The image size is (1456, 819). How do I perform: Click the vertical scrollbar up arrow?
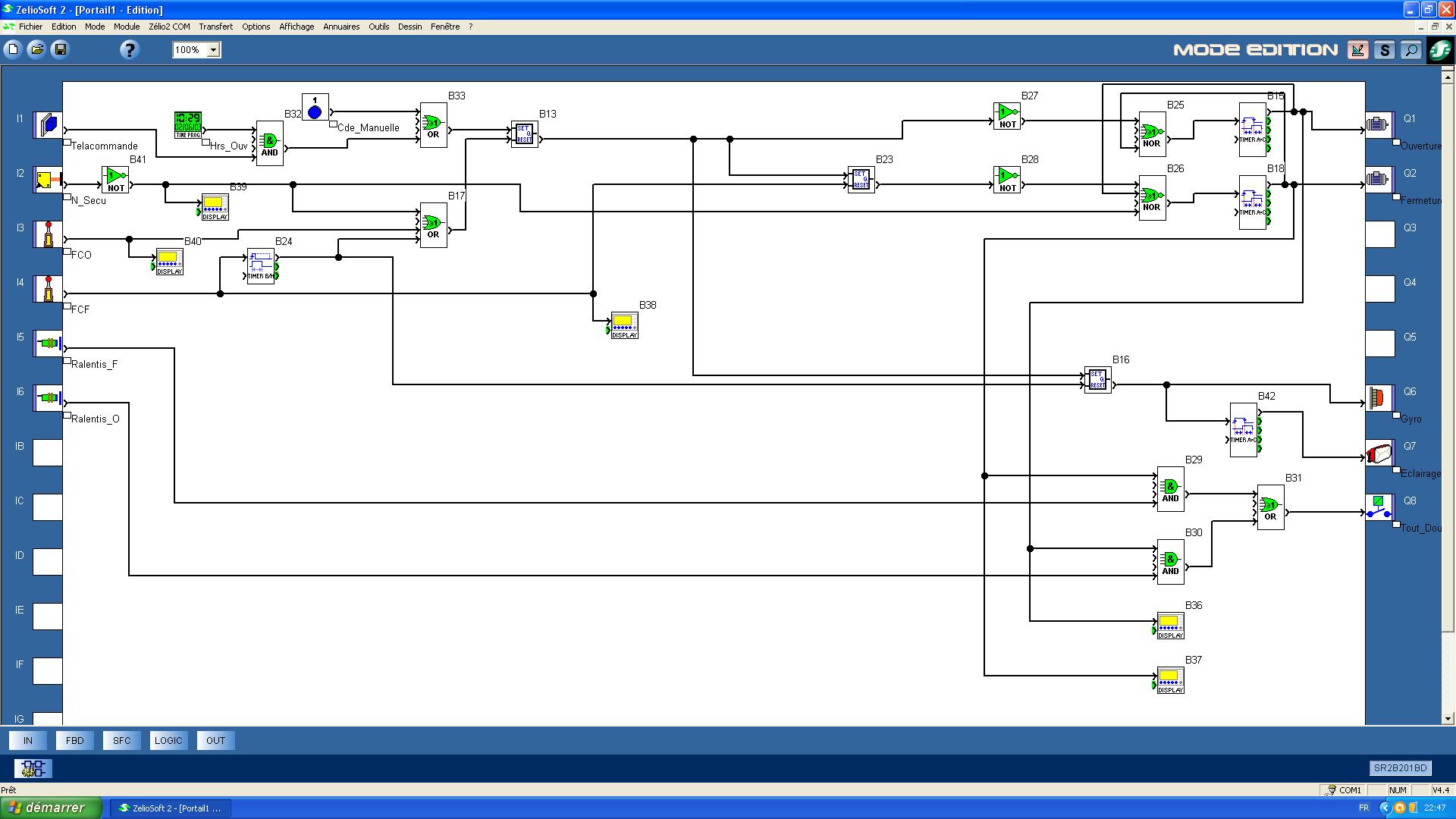pyautogui.click(x=1448, y=77)
